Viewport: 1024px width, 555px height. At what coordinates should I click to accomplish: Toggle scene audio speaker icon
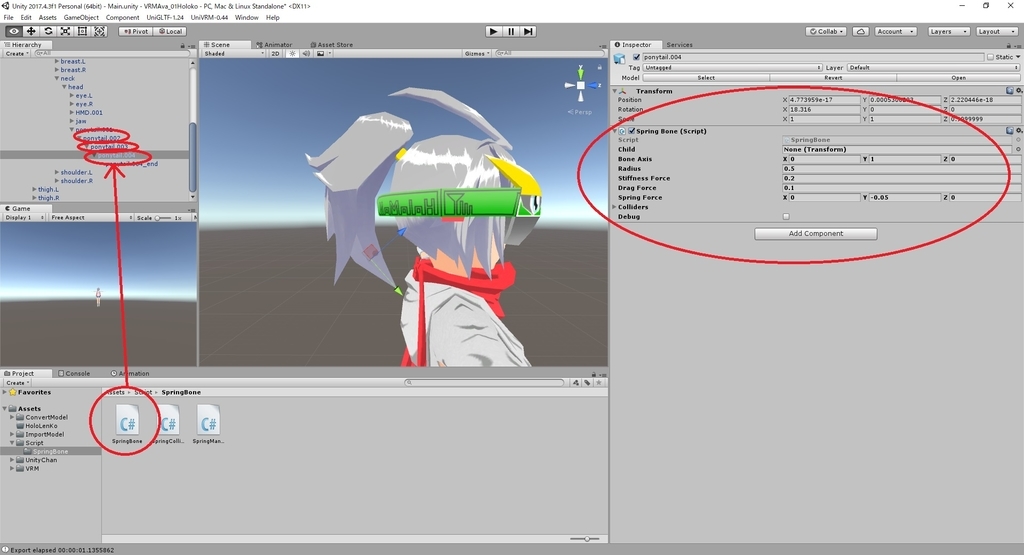306,54
